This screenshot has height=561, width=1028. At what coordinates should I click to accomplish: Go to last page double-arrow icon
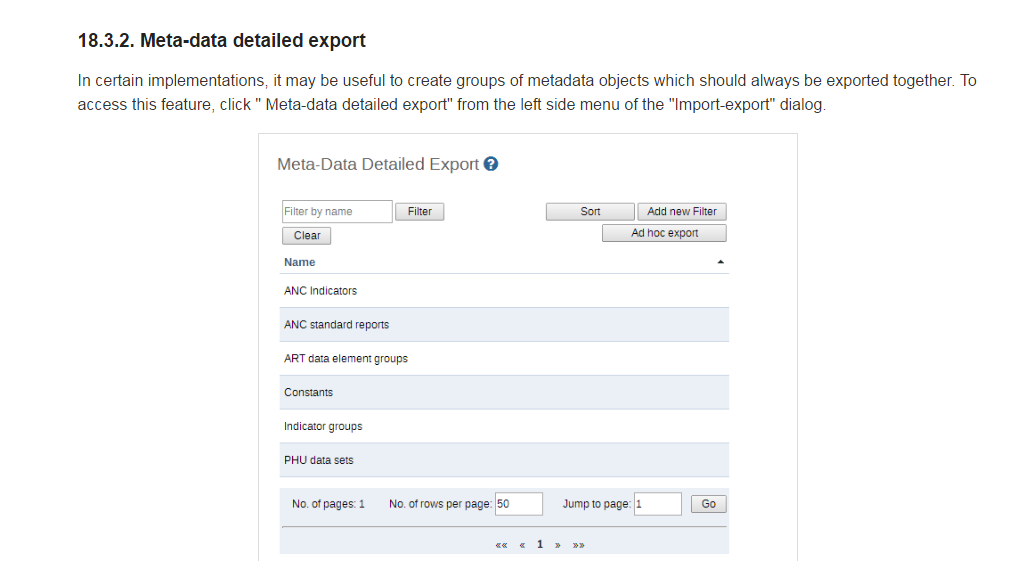578,545
